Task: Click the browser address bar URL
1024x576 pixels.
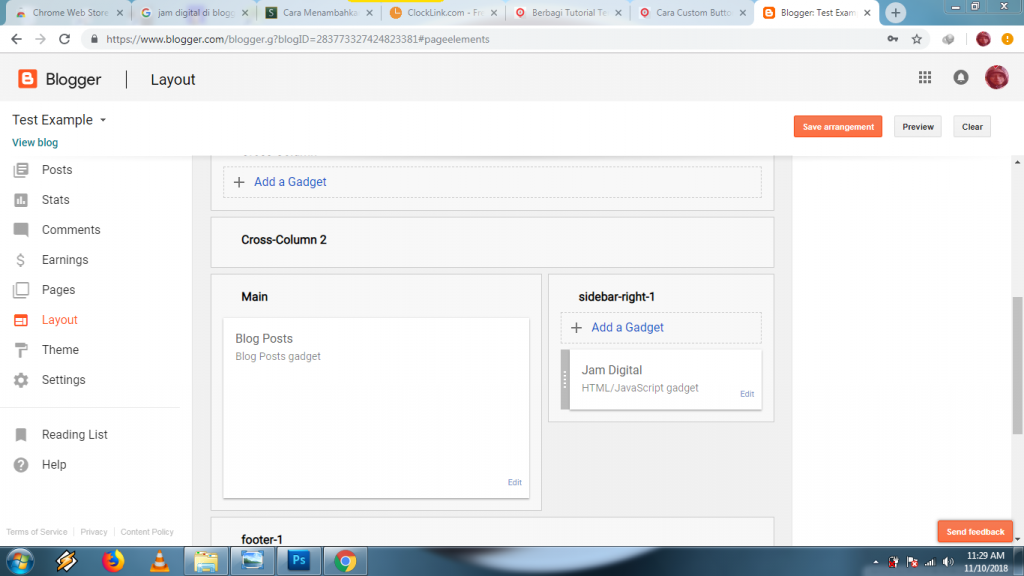Action: point(298,39)
